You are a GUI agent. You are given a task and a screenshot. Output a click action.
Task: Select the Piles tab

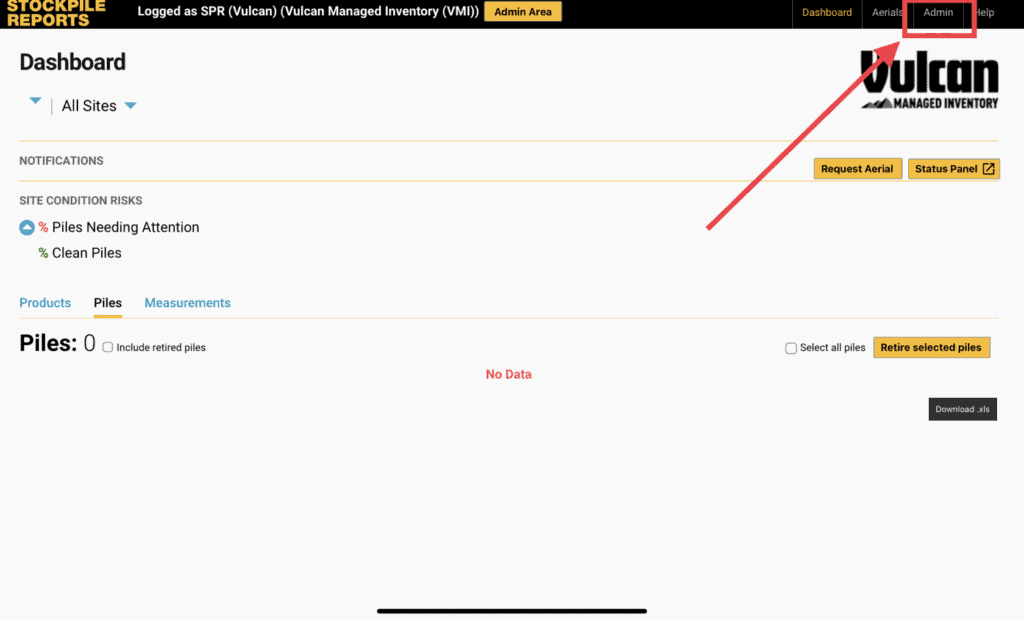coord(108,303)
